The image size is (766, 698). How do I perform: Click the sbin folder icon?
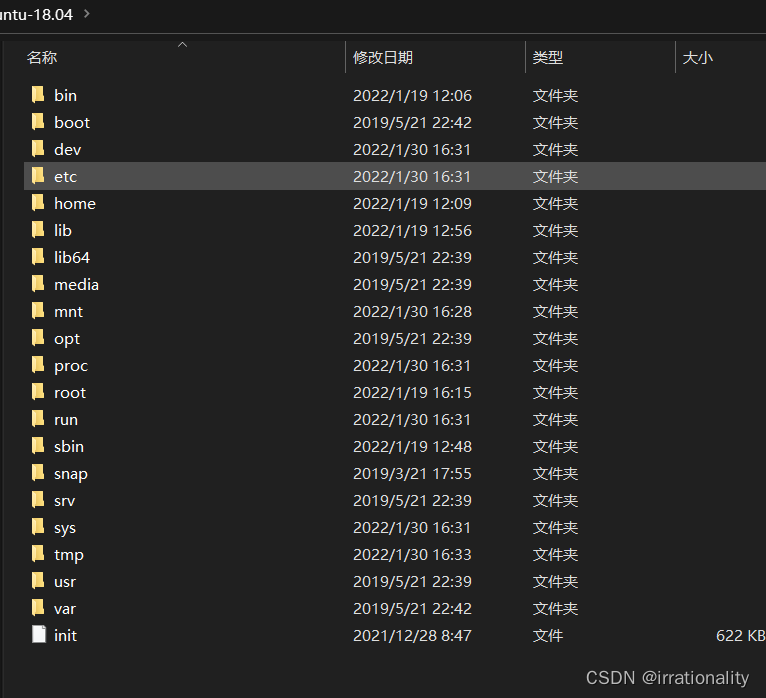[x=38, y=446]
